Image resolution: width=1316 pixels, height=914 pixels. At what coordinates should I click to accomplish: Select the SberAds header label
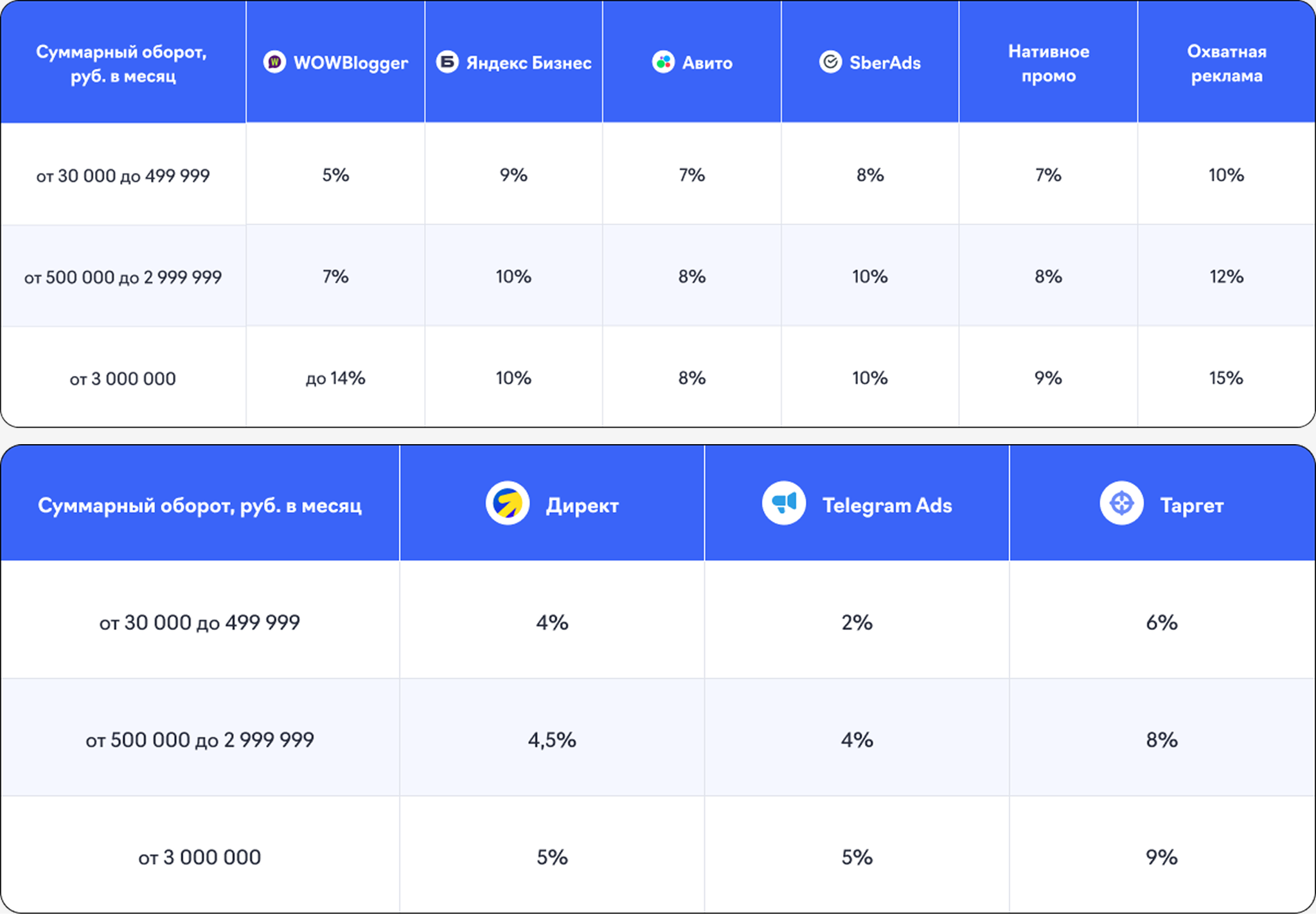(885, 63)
